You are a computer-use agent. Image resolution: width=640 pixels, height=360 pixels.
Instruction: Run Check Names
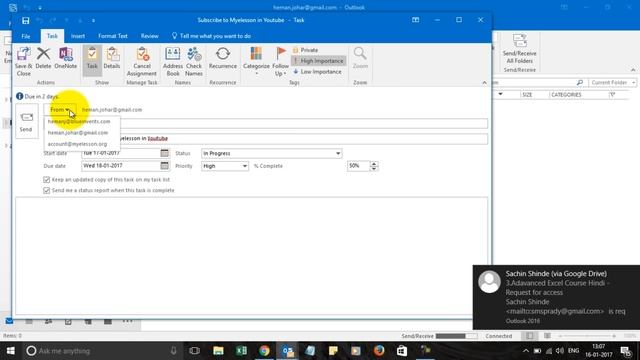click(x=194, y=61)
